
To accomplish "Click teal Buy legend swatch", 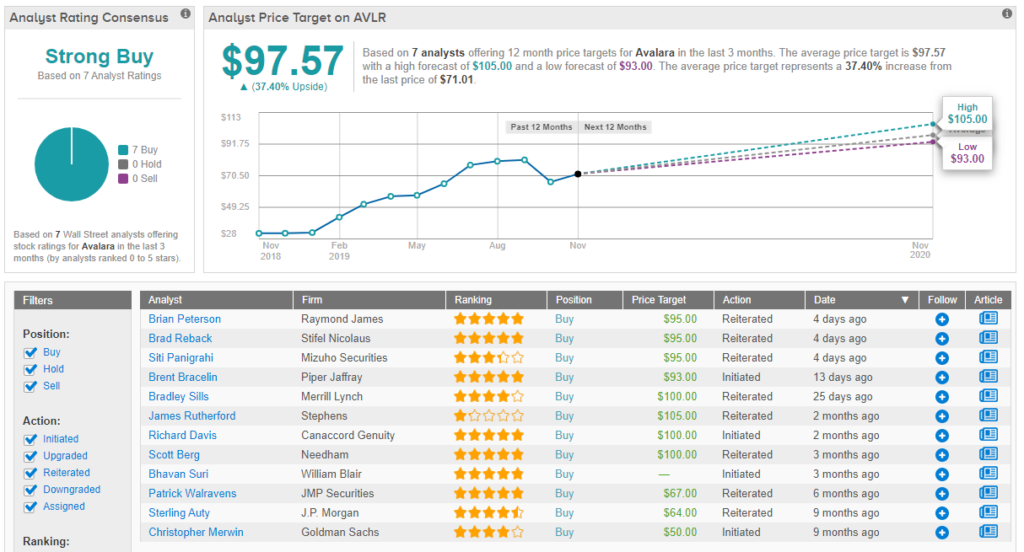I will pyautogui.click(x=123, y=150).
